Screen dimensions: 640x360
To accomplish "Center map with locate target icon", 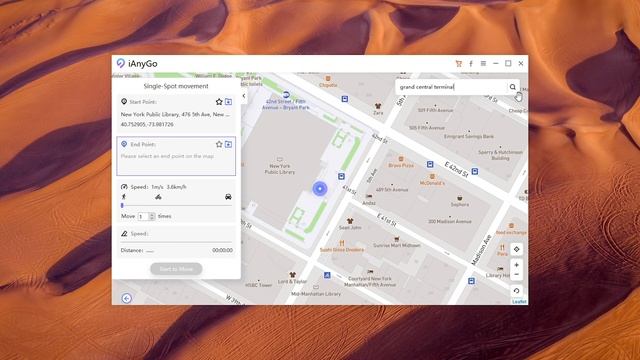I will (517, 249).
